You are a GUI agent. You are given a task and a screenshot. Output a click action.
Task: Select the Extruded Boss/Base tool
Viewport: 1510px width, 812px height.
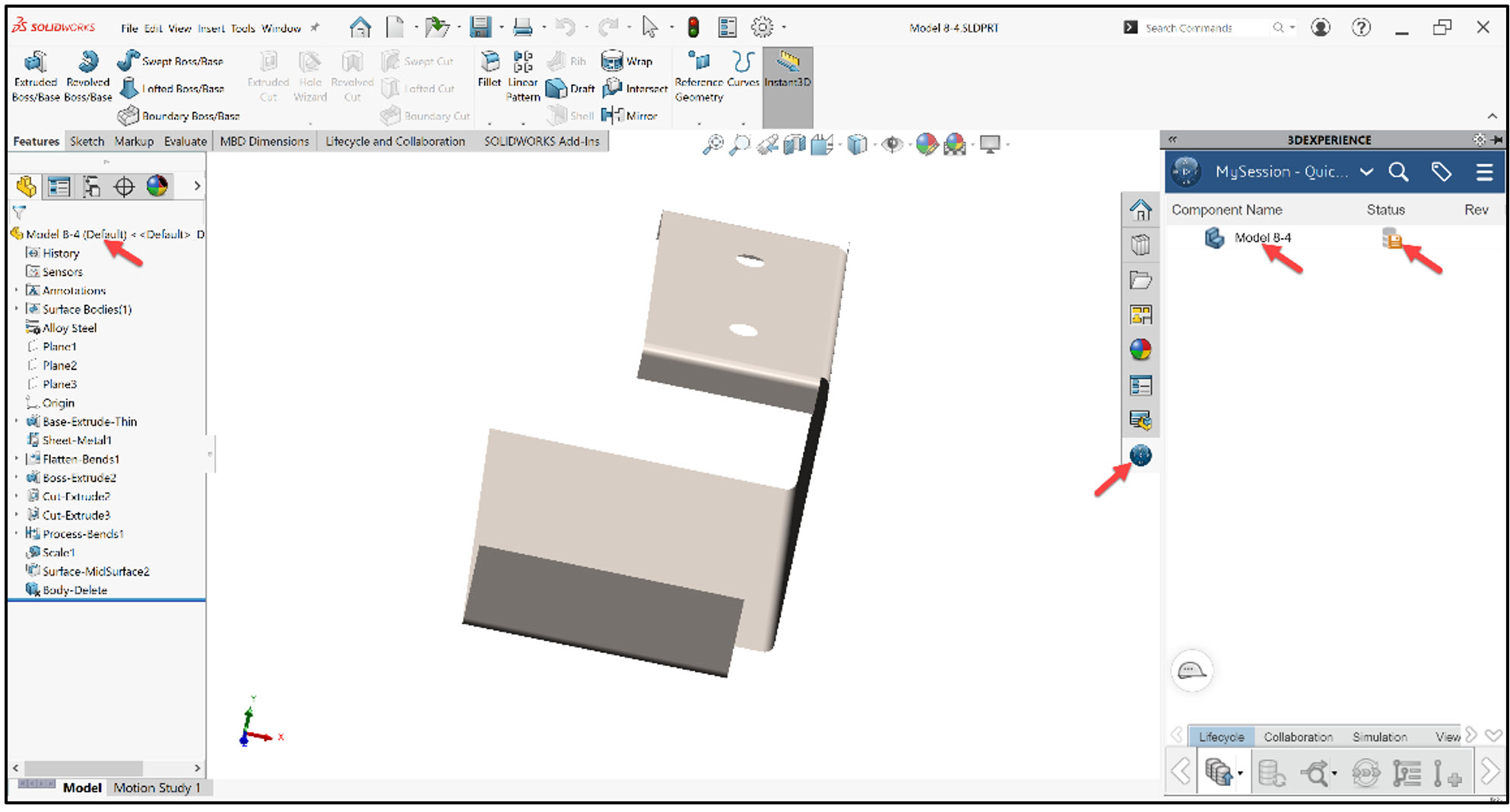35,76
